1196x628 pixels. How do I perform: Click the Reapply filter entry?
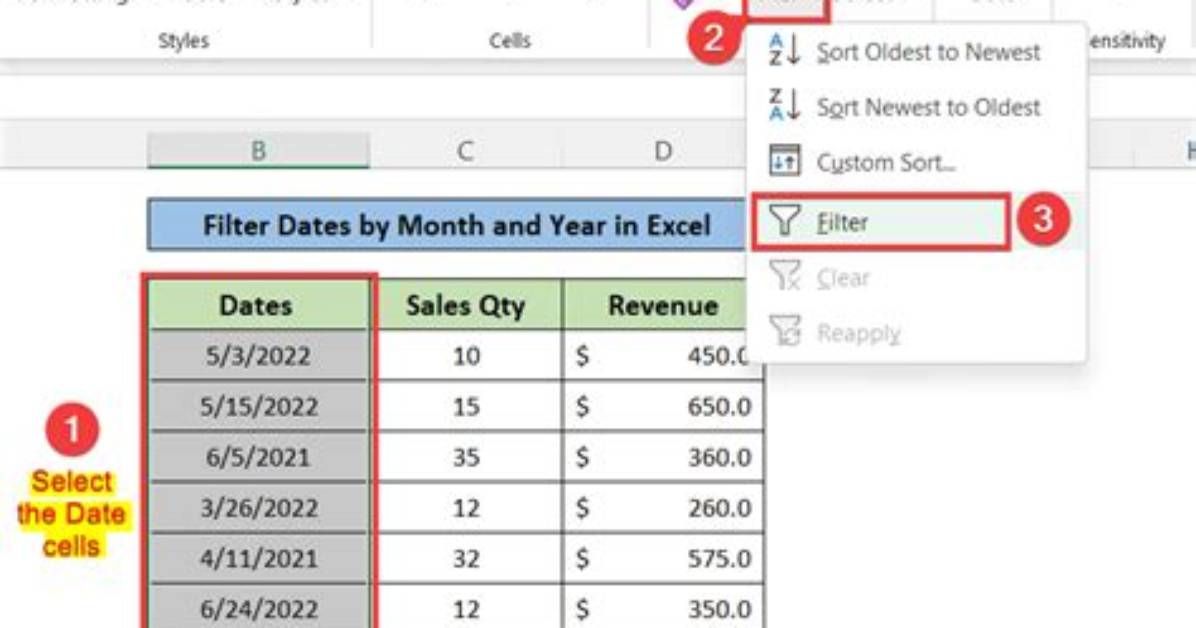pyautogui.click(x=915, y=333)
